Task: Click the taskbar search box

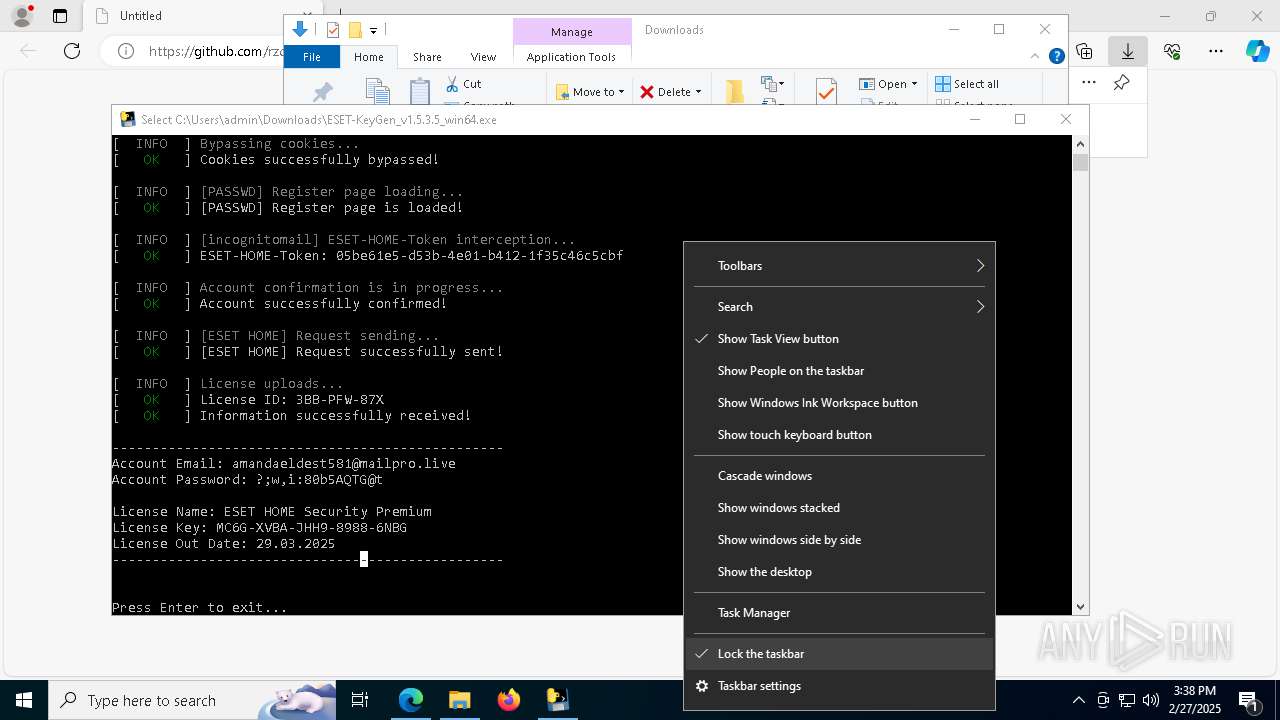Action: click(192, 700)
